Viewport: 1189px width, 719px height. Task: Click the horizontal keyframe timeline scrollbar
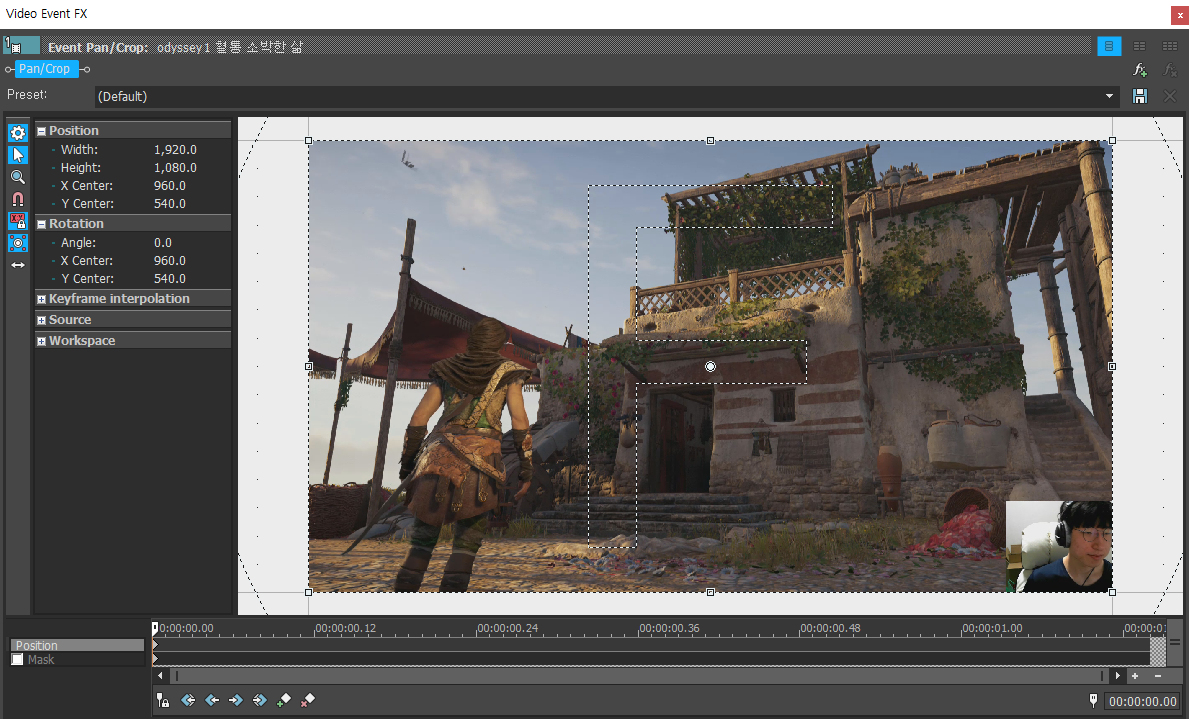[638, 676]
